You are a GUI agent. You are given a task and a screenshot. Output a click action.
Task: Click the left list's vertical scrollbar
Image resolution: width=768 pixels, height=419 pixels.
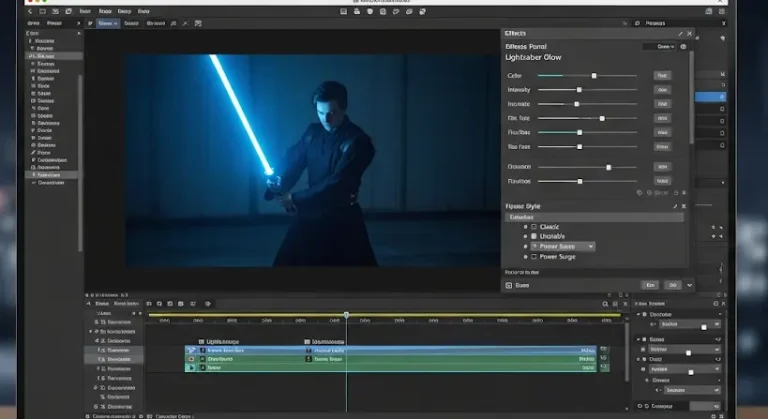[x=80, y=162]
